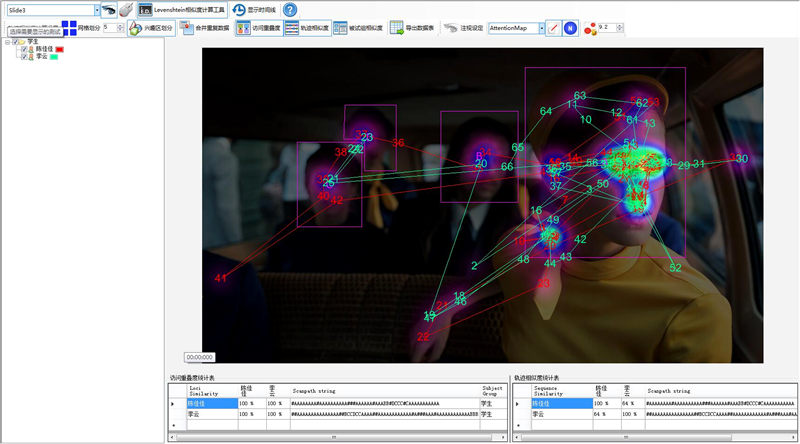The width and height of the screenshot is (800, 444).
Task: Click the 兴趣区划分 area of interest button
Action: tap(151, 28)
